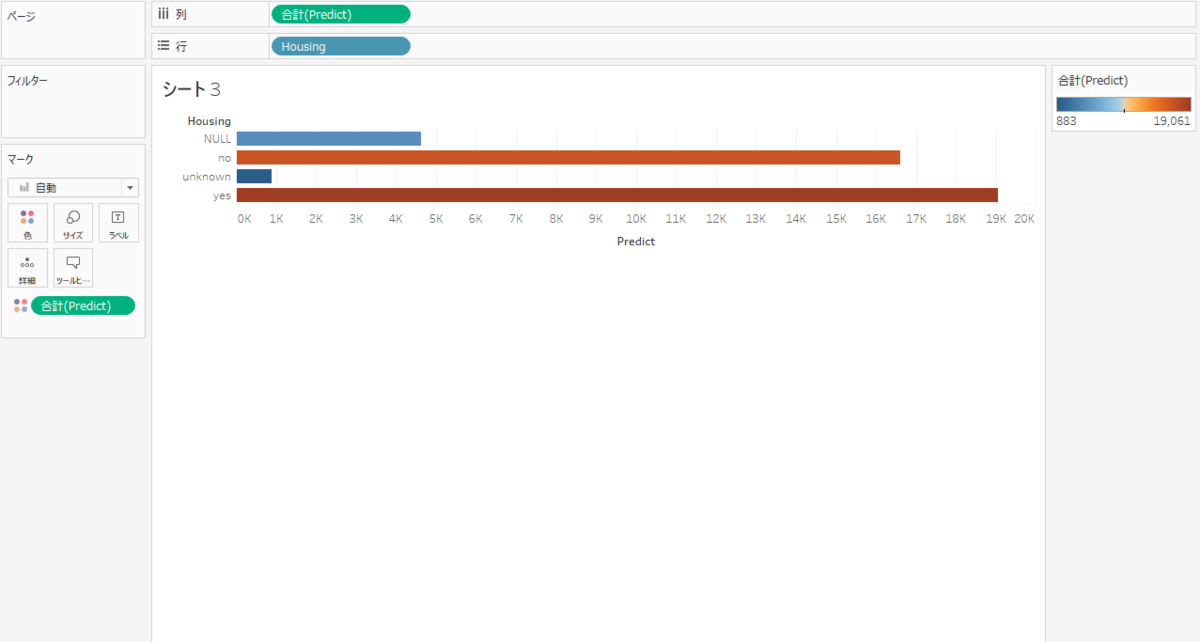1200x642 pixels.
Task: Click the color gradient legend bar
Action: pyautogui.click(x=1124, y=104)
